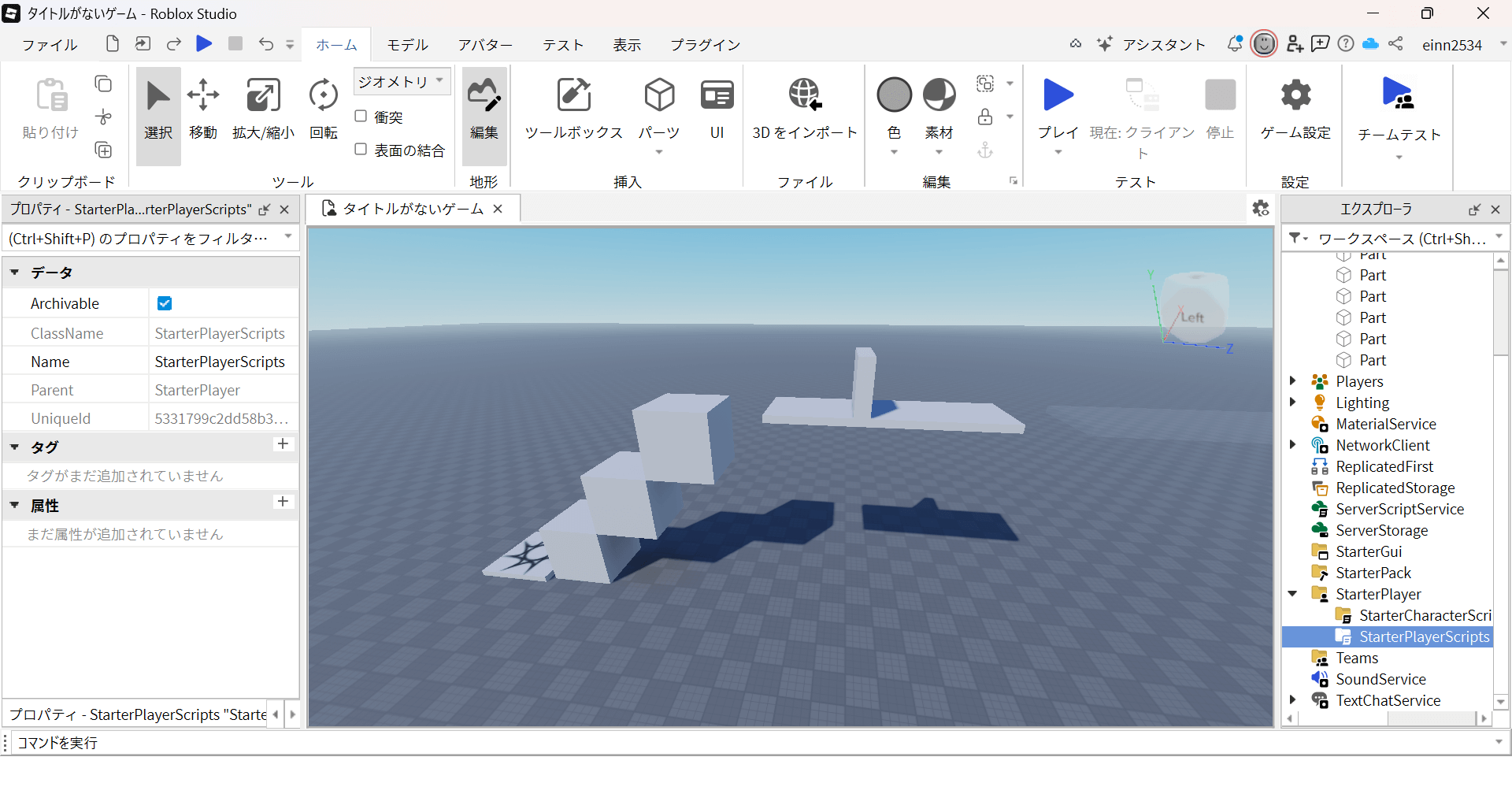Add an attribute with the 属性 plus button
Image resolution: width=1512 pixels, height=794 pixels.
pyautogui.click(x=283, y=502)
